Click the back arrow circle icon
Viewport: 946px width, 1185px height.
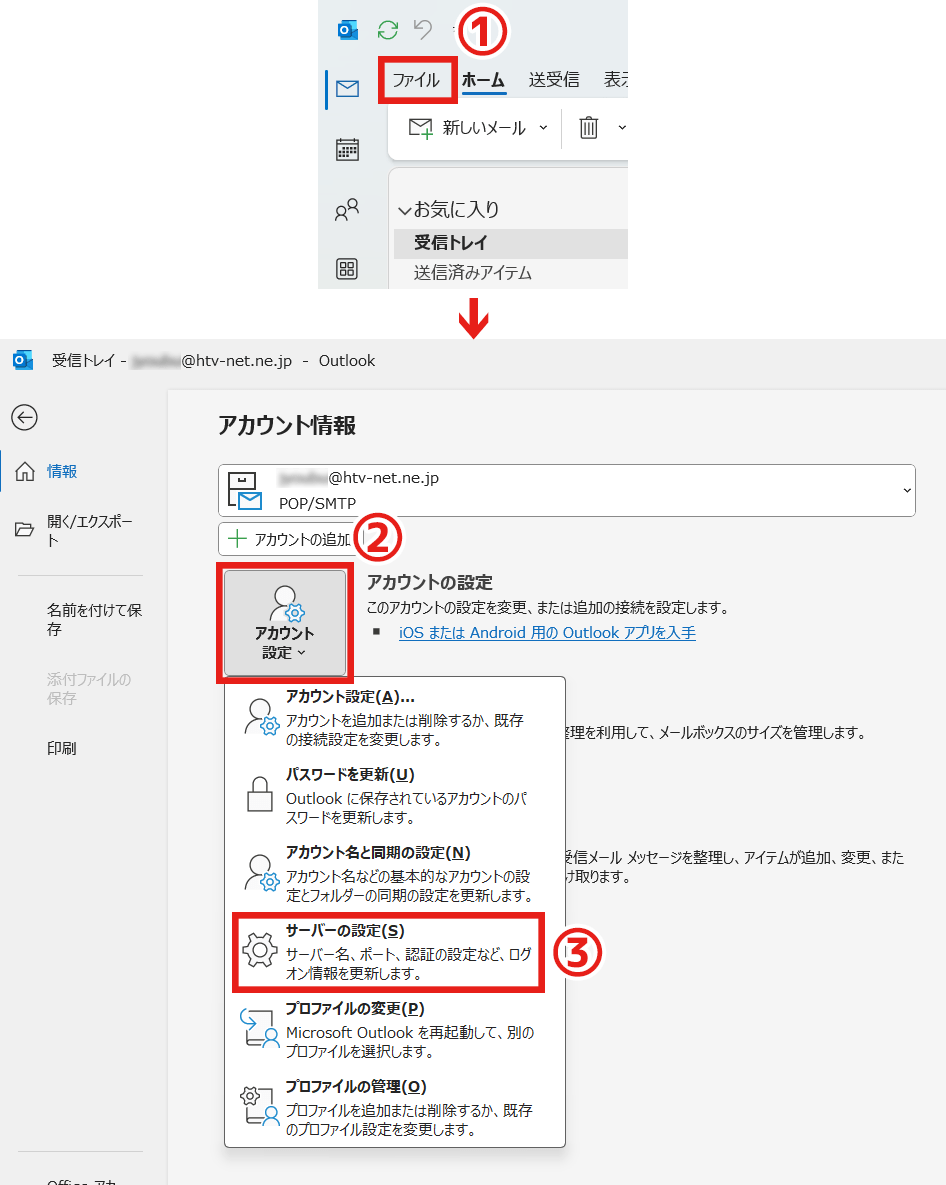click(x=24, y=417)
